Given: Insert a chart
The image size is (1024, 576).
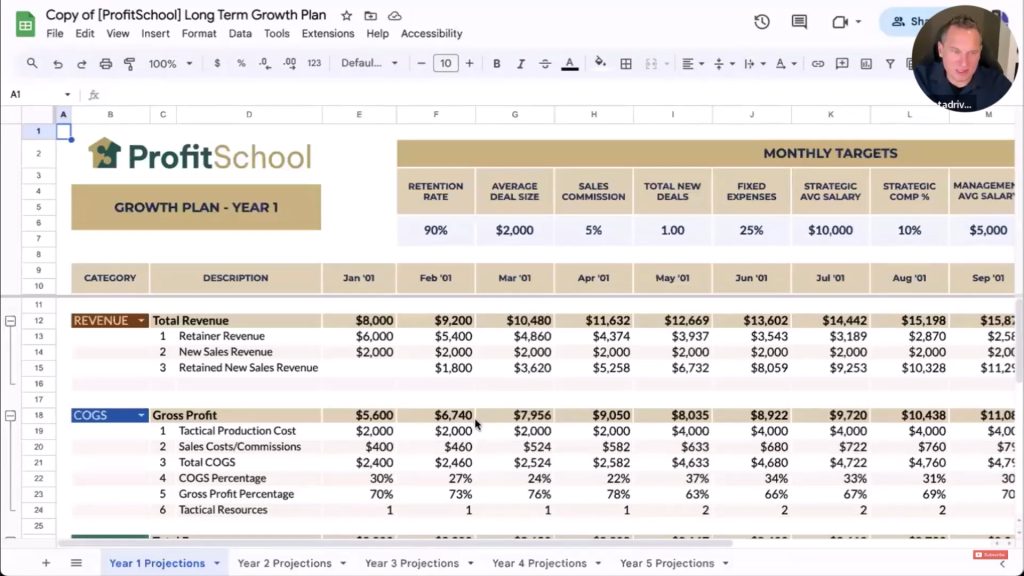Looking at the screenshot, I should (866, 63).
